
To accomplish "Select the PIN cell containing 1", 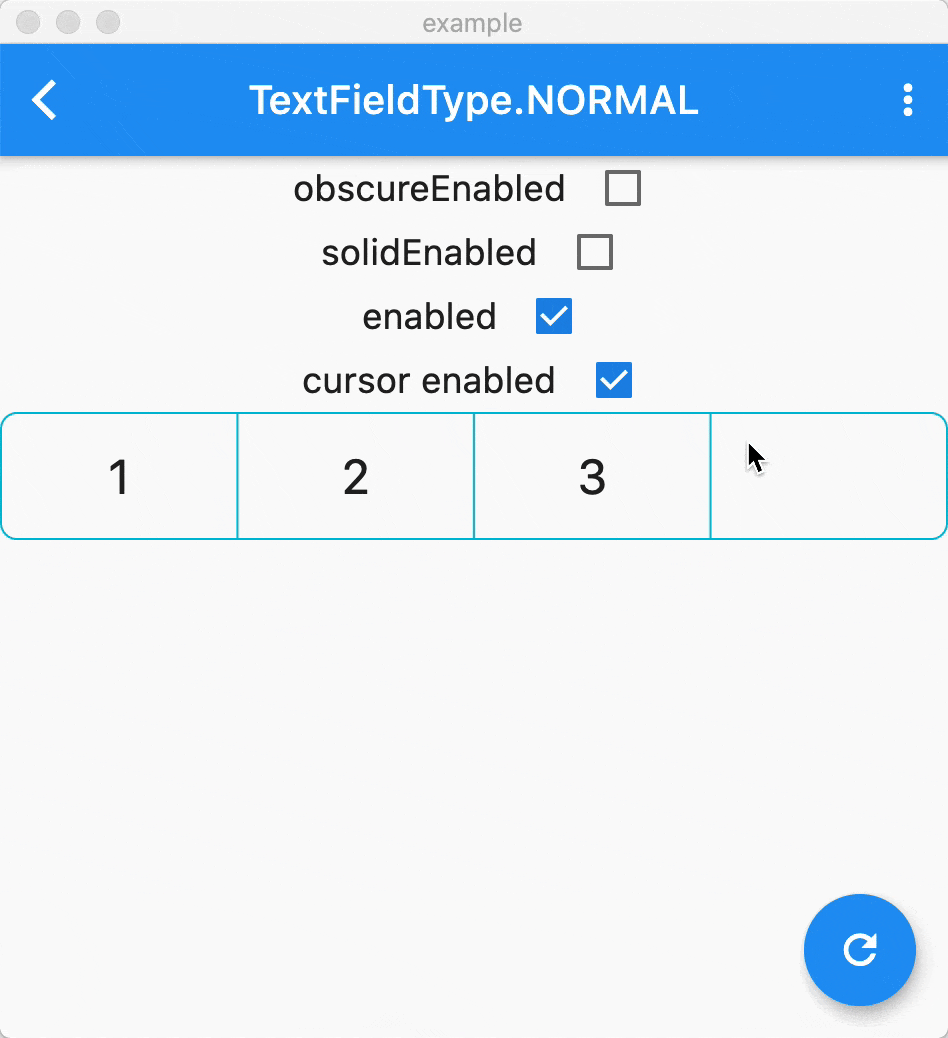I will (119, 476).
